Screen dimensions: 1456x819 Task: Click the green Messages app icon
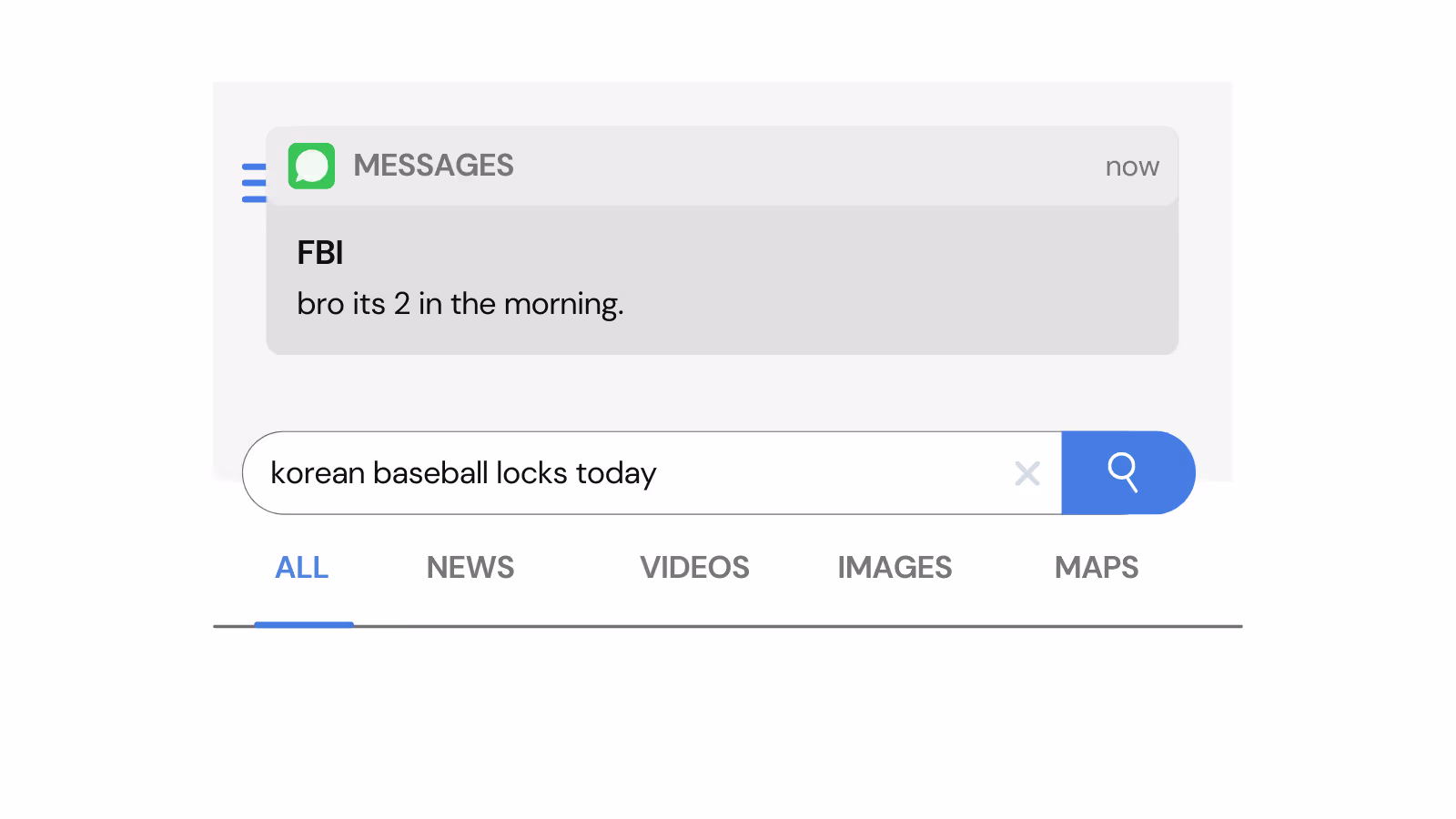pos(311,166)
